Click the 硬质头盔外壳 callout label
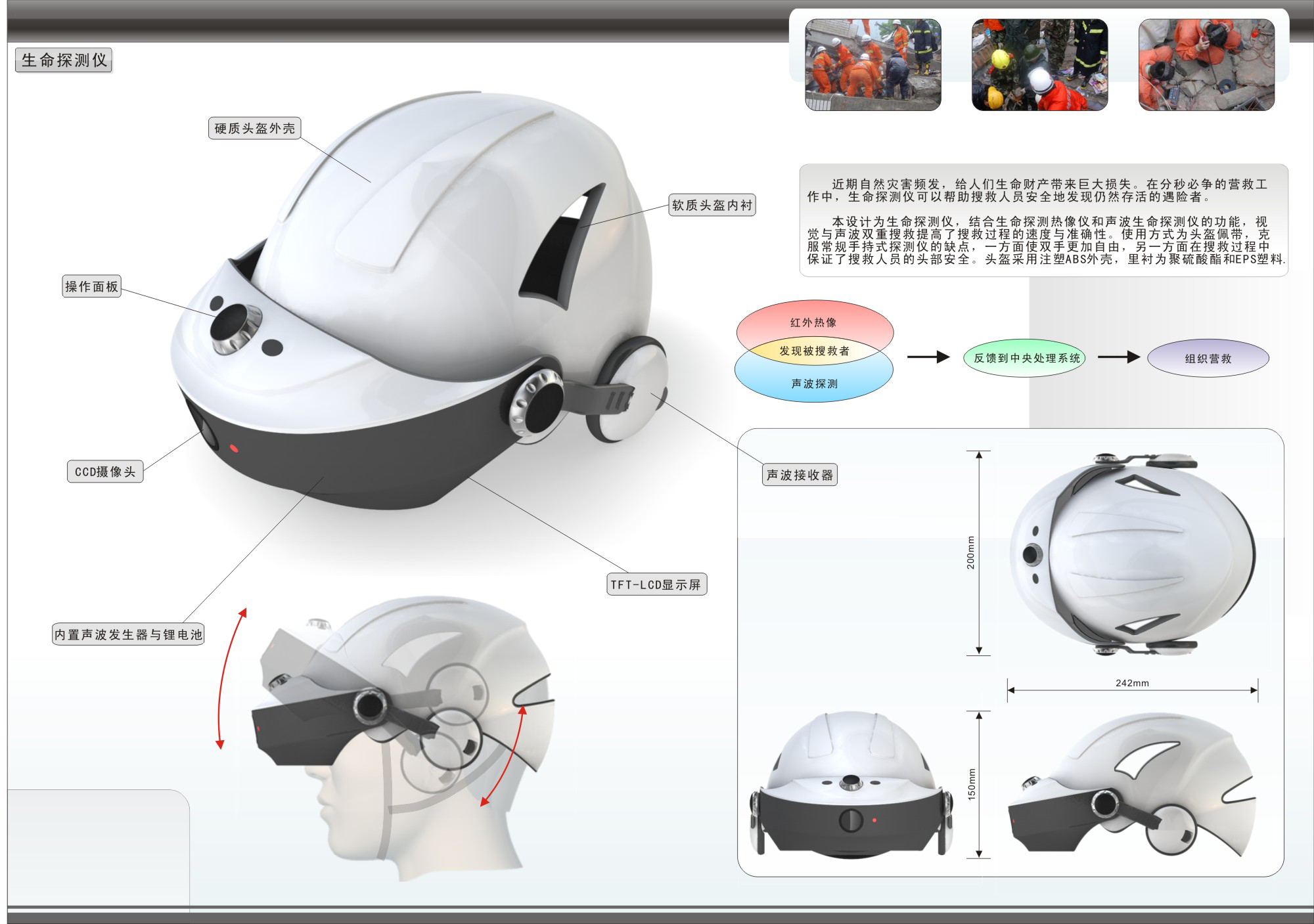Screen dimensions: 1314x924 (x=254, y=128)
